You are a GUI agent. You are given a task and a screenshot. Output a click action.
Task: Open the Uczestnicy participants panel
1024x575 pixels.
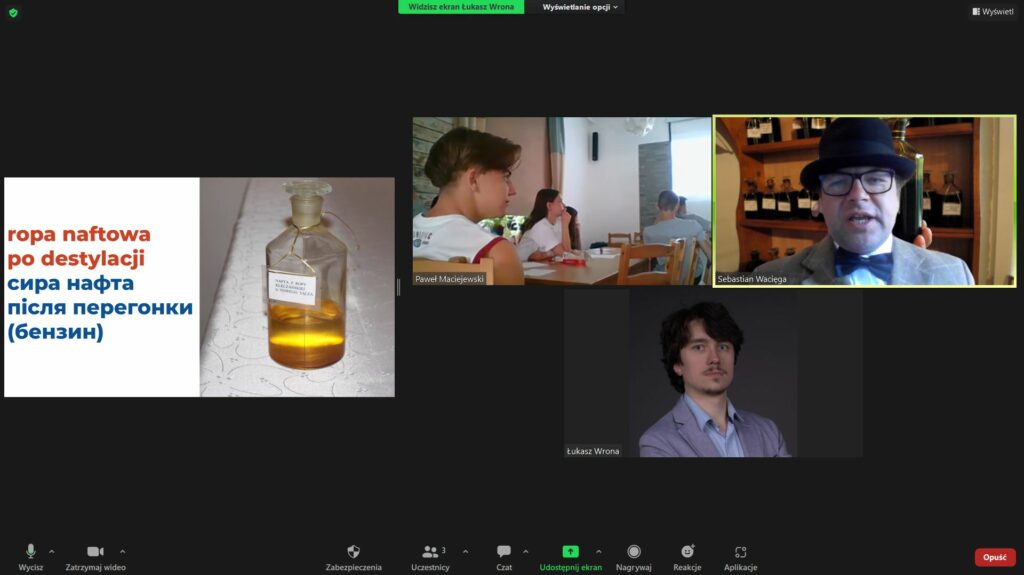[x=430, y=552]
